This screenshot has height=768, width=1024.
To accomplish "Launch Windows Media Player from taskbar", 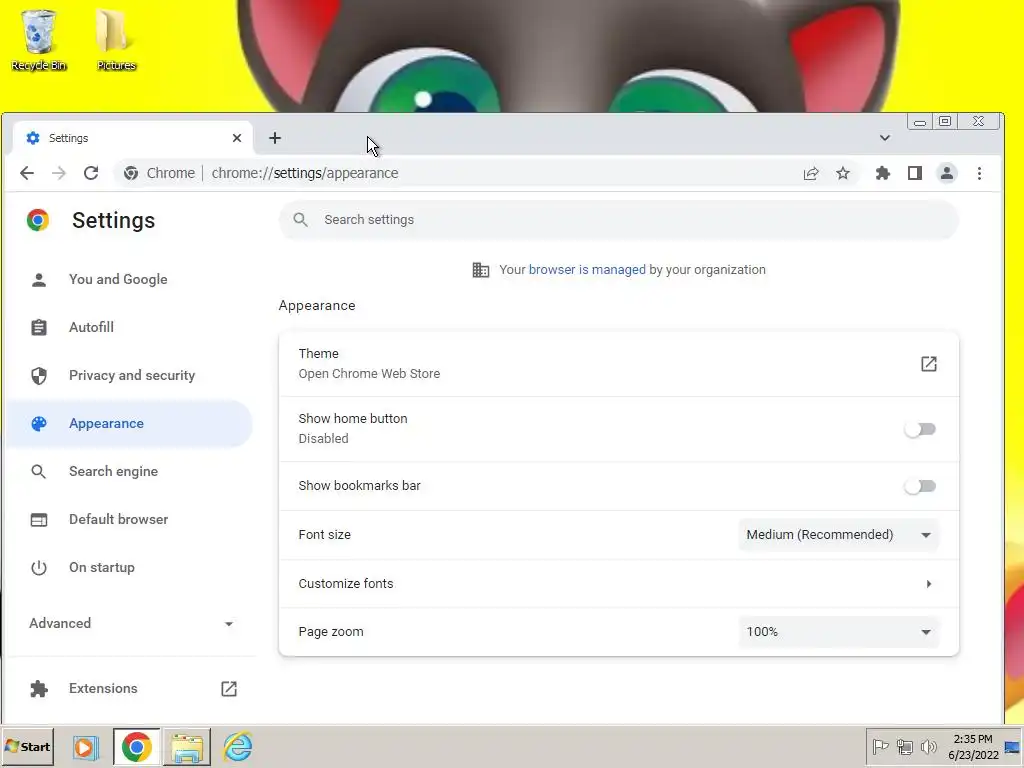I will (x=86, y=747).
